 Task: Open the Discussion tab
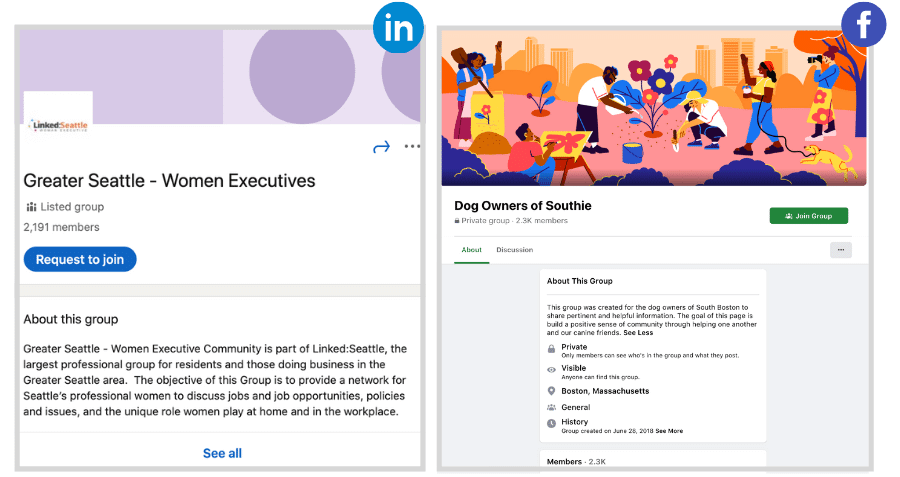(x=514, y=250)
